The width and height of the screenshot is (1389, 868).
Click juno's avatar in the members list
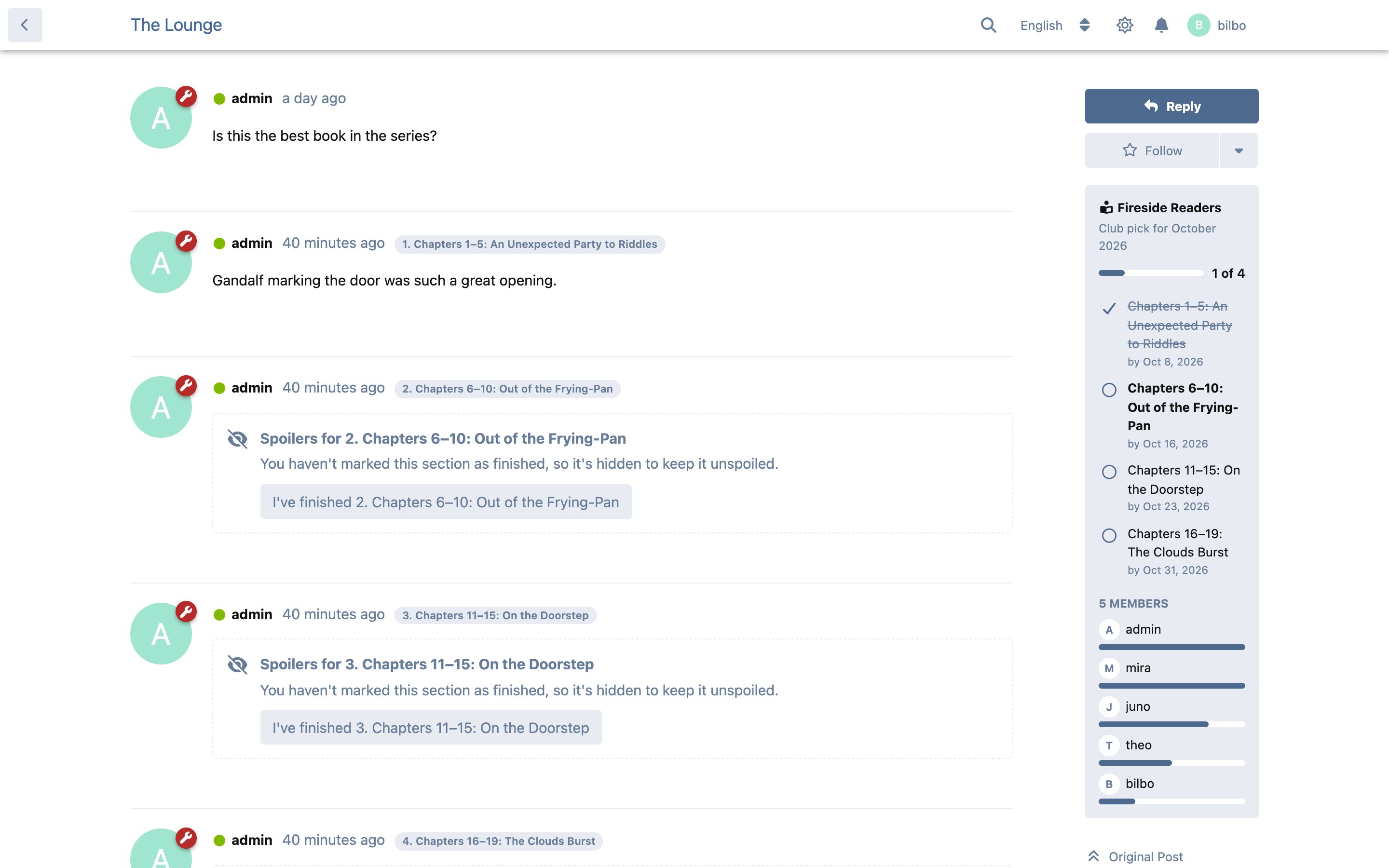[x=1109, y=706]
